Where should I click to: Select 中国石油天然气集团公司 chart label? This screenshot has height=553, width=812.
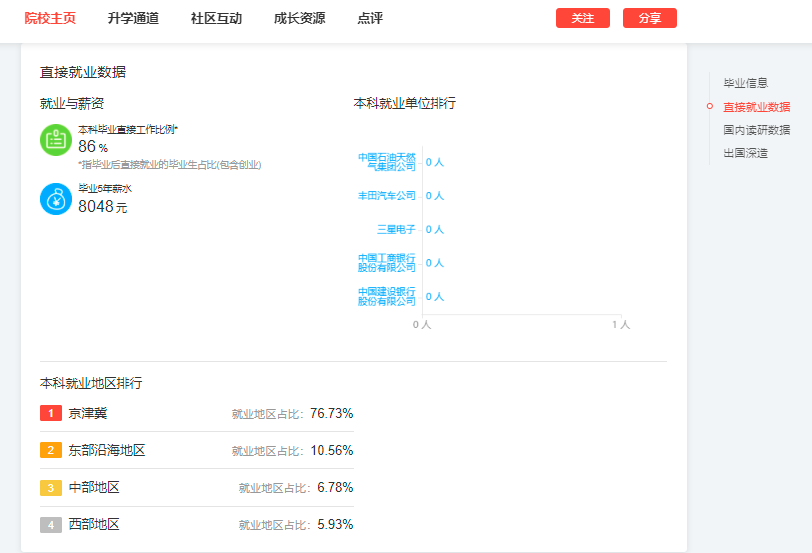387,162
